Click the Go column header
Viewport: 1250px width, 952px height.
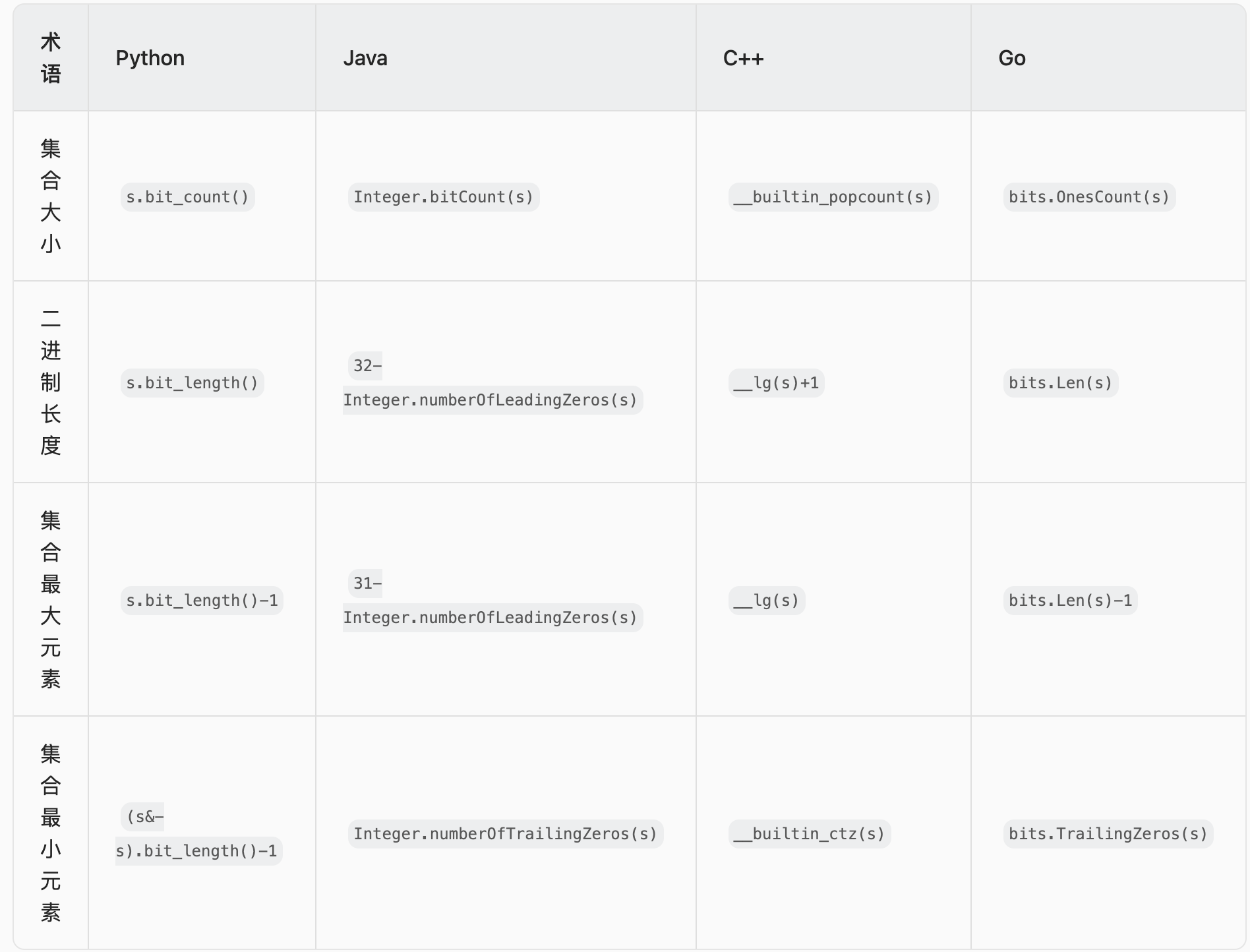point(1012,58)
